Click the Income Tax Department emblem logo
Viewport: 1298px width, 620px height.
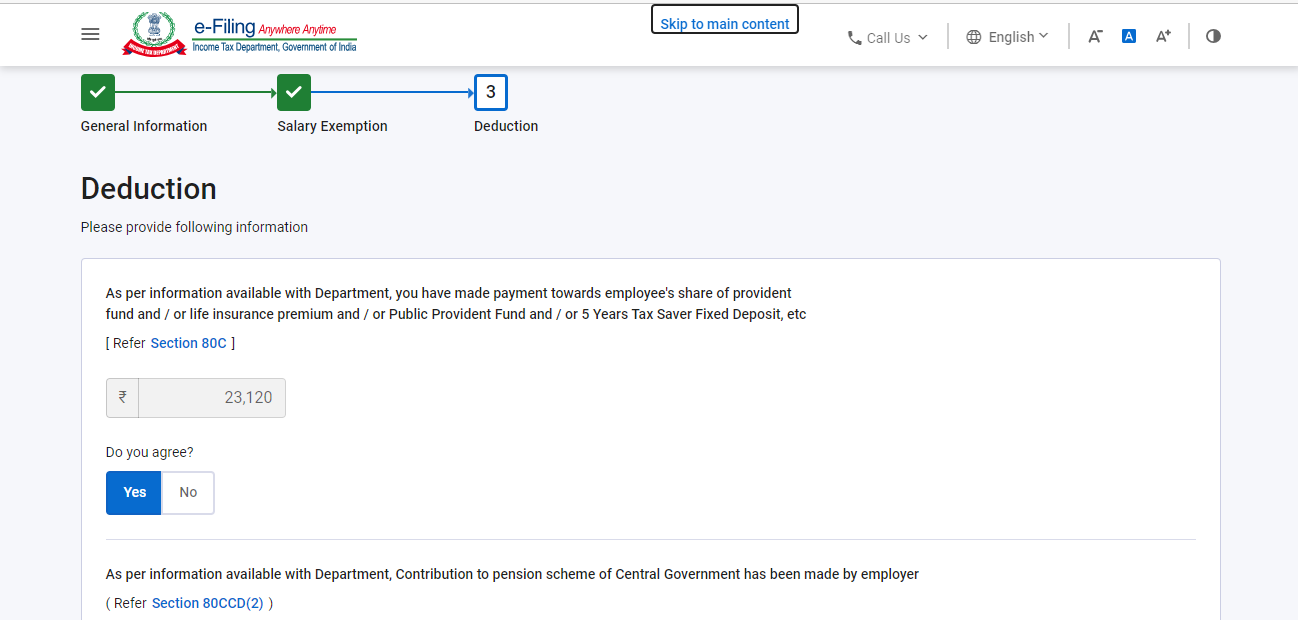(153, 34)
